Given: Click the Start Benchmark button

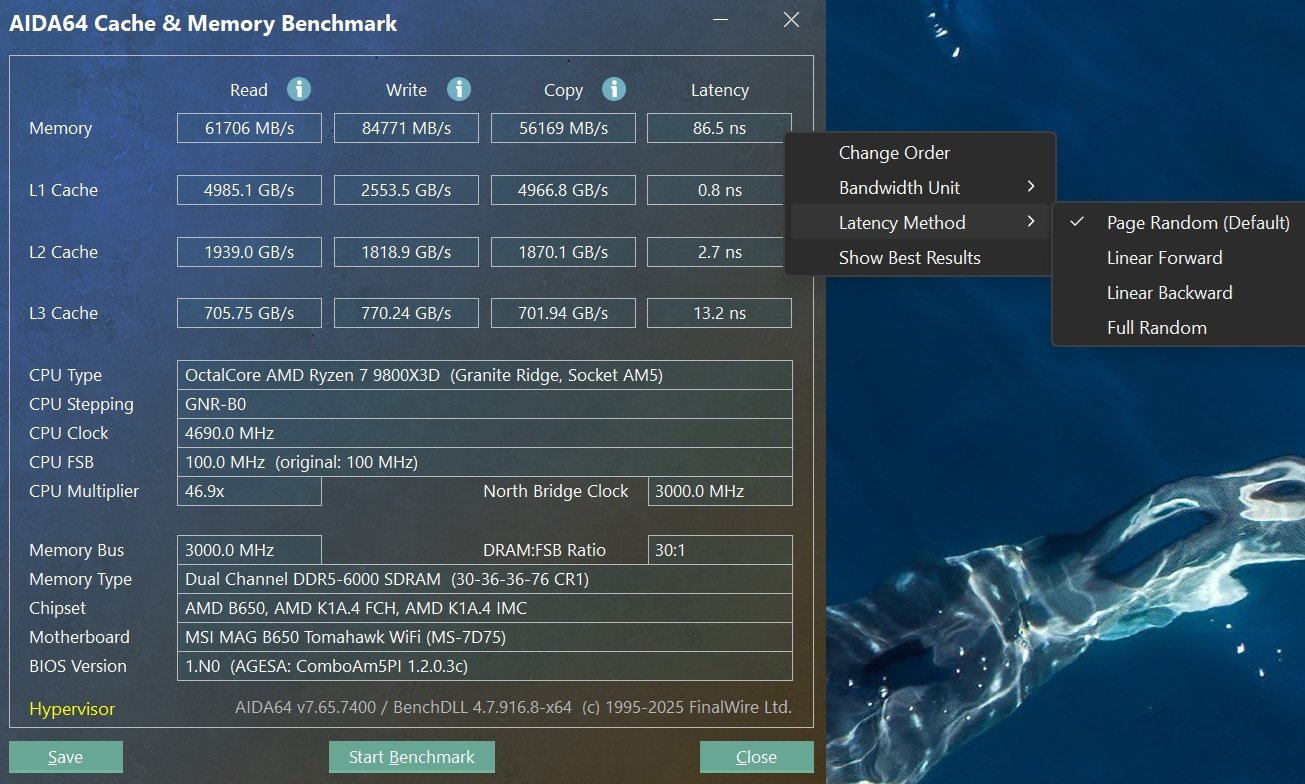Looking at the screenshot, I should click(412, 757).
